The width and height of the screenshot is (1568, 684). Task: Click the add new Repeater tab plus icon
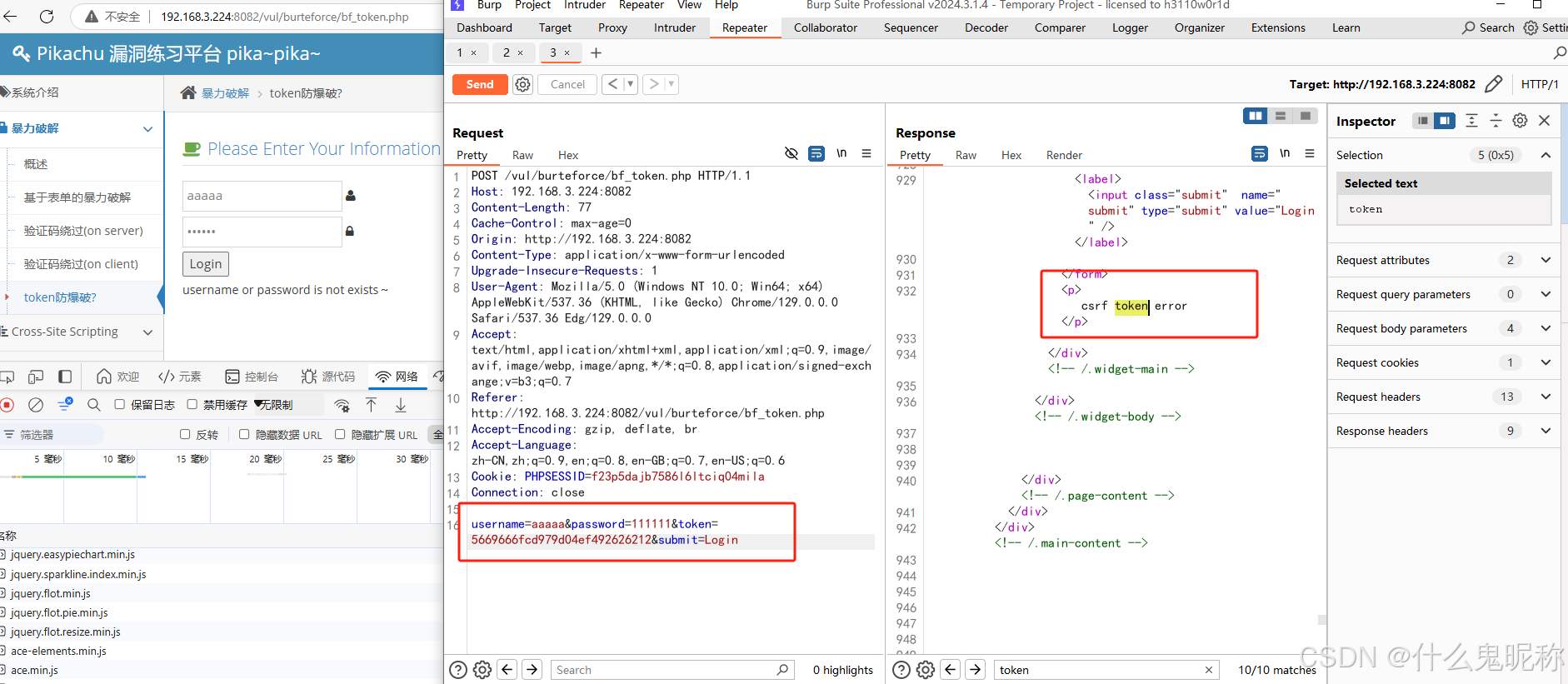(596, 53)
